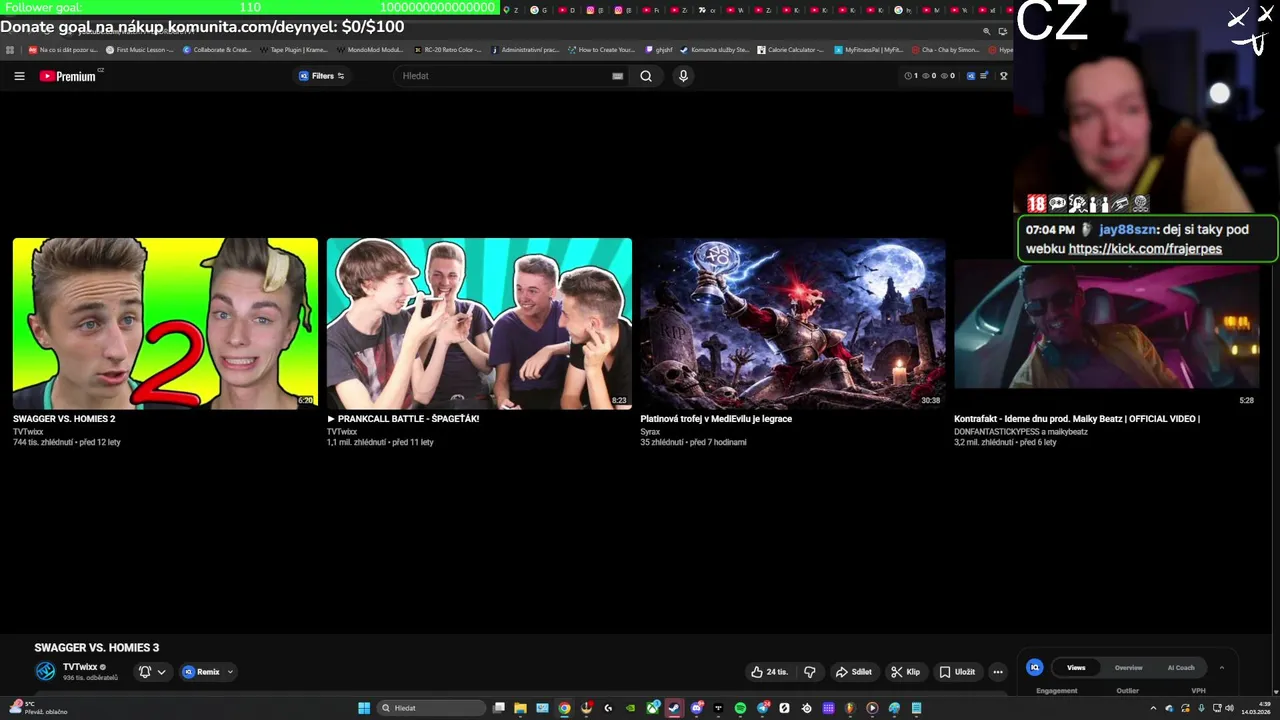Open File Explorer from the taskbar
This screenshot has width=1280, height=720.
[x=520, y=708]
